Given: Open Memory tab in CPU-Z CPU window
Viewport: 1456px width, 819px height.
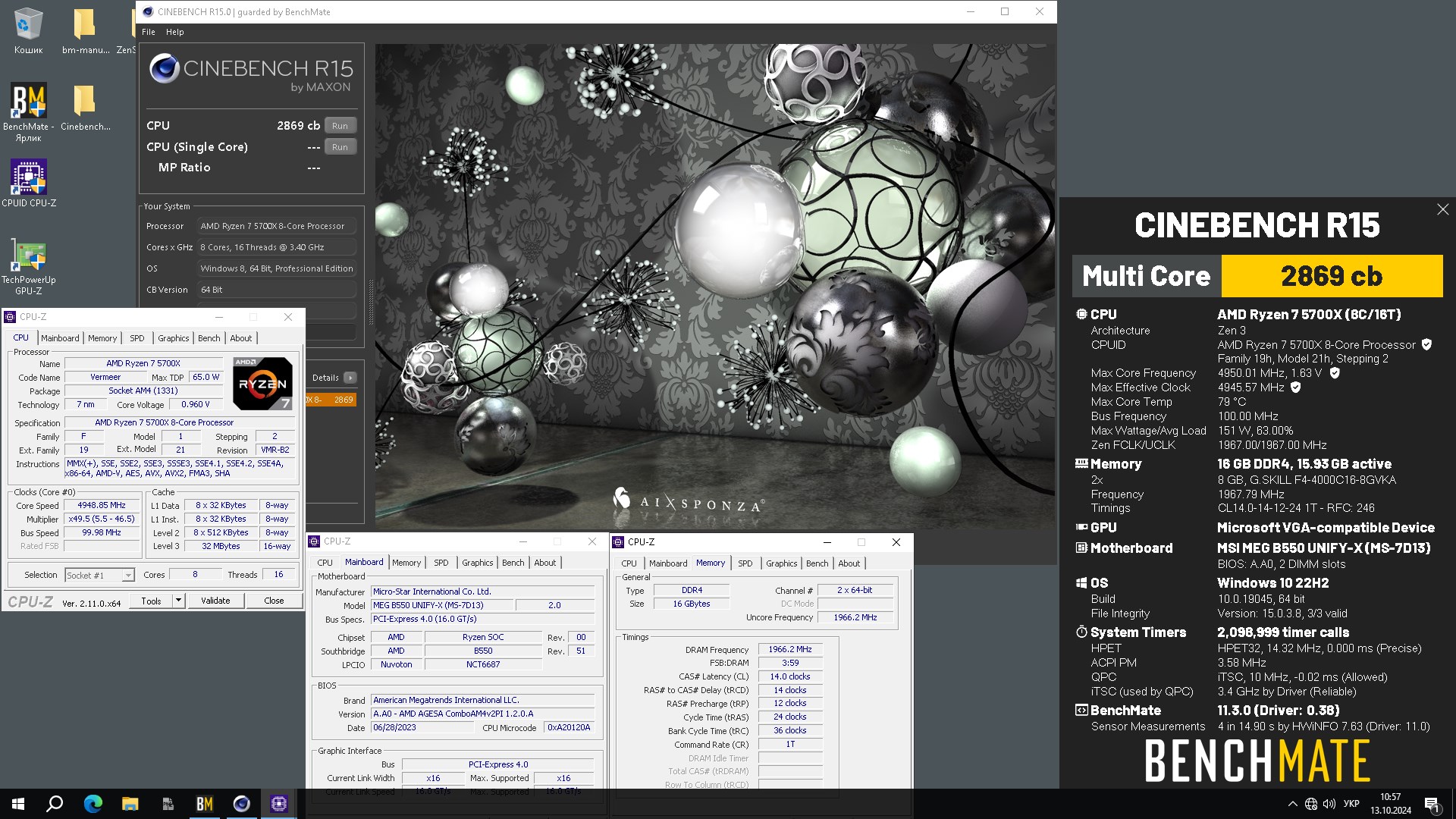Looking at the screenshot, I should click(x=102, y=338).
